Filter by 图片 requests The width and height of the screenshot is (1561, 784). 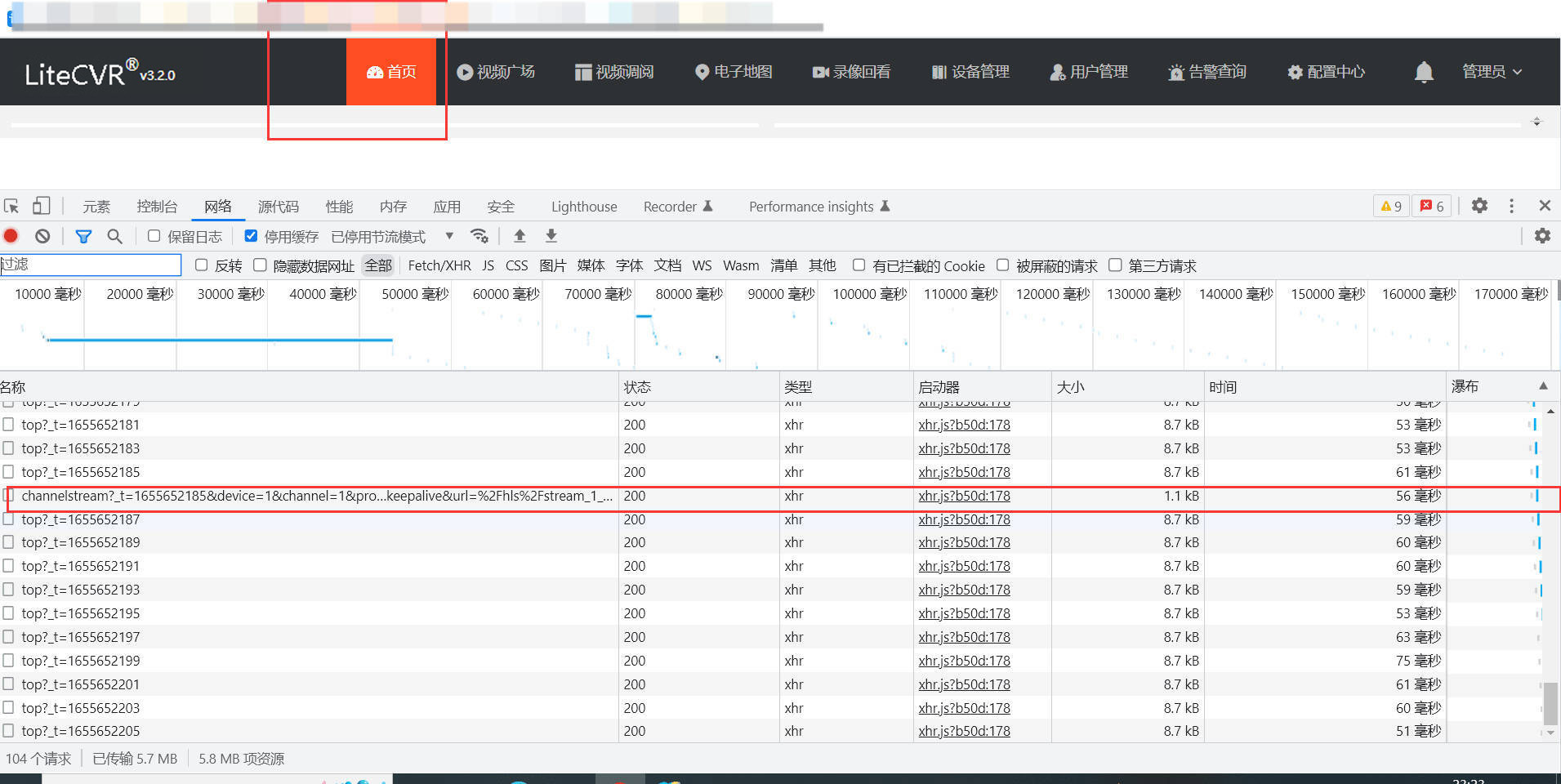click(553, 265)
